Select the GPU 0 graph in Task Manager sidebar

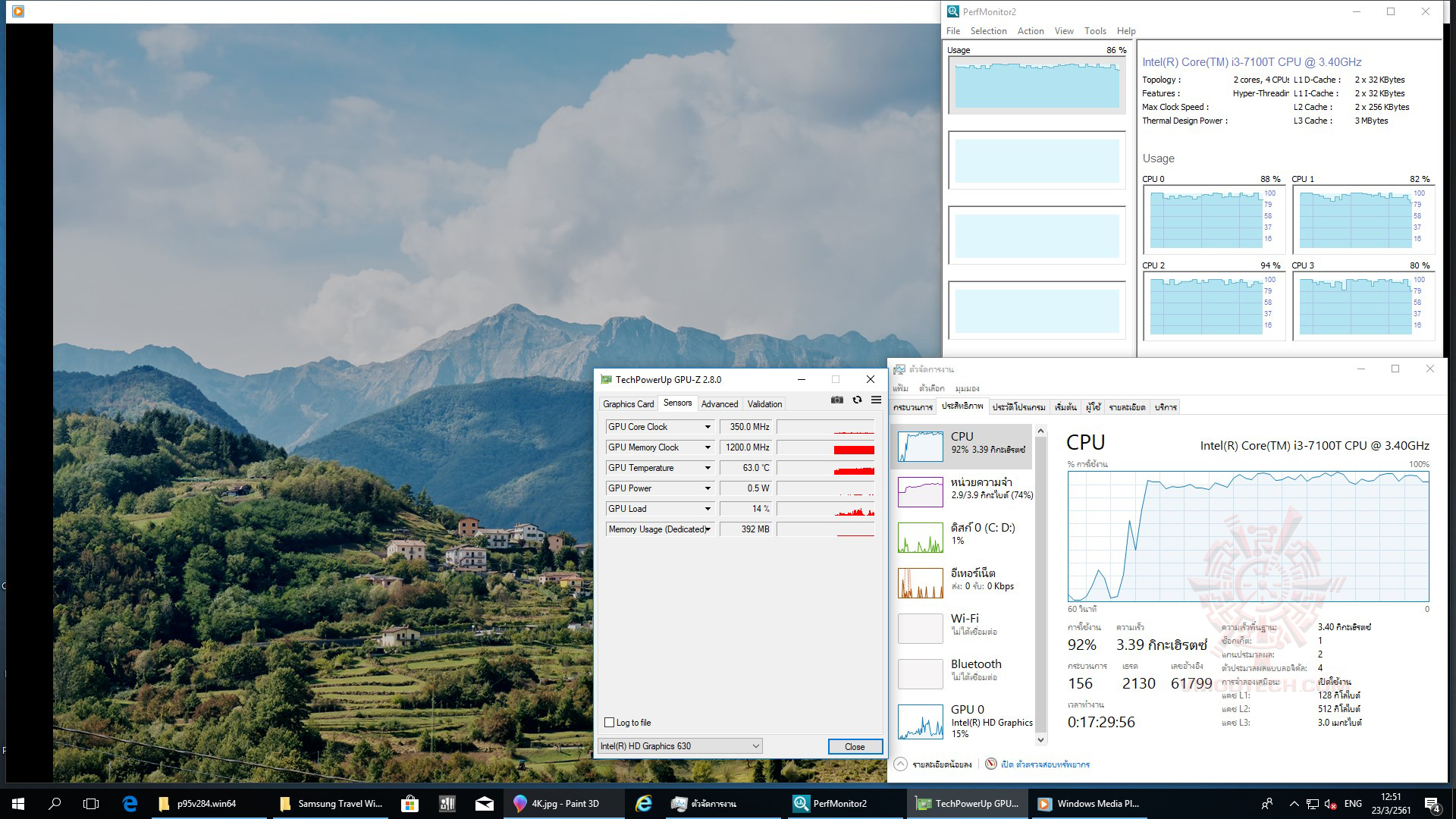tap(920, 721)
